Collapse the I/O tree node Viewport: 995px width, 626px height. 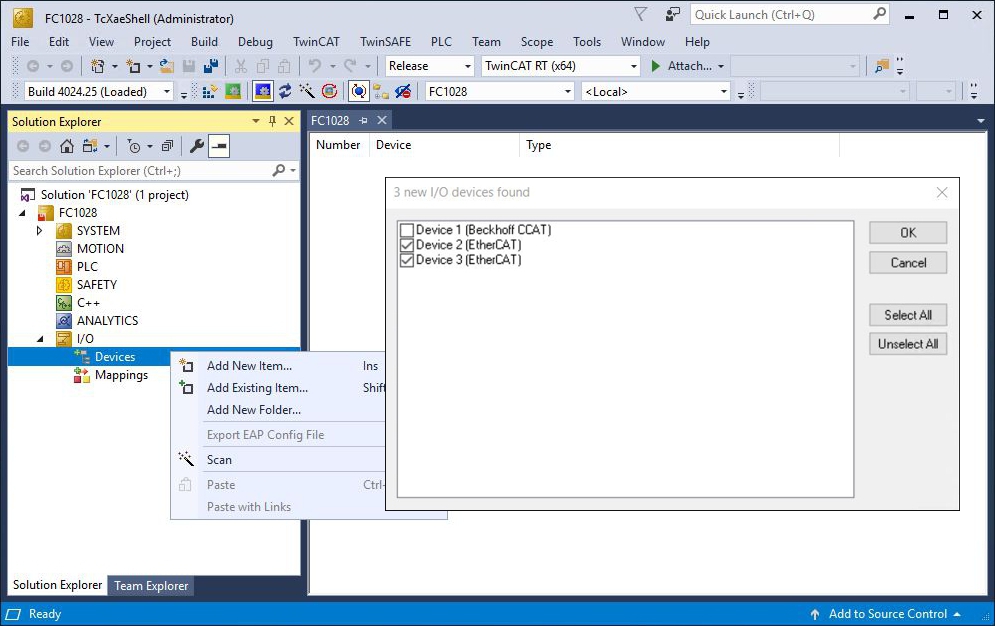click(40, 339)
